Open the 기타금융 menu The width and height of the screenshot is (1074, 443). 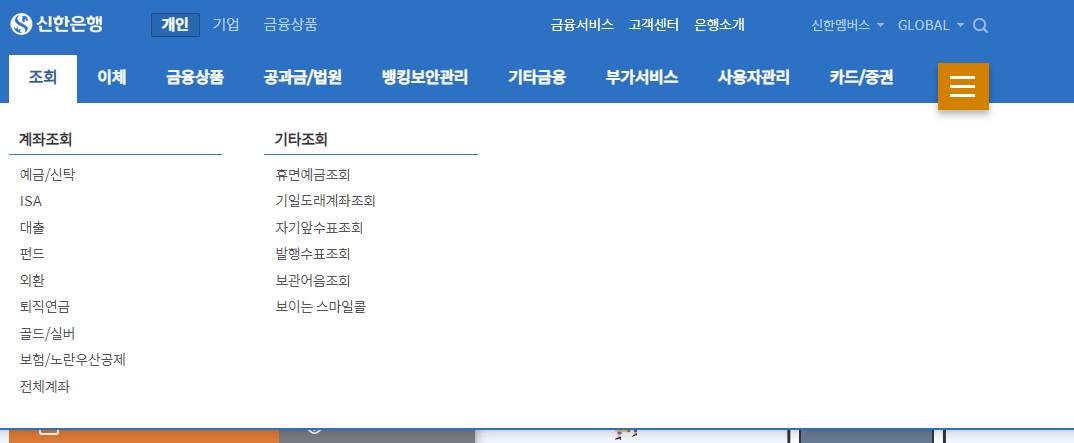tap(537, 78)
